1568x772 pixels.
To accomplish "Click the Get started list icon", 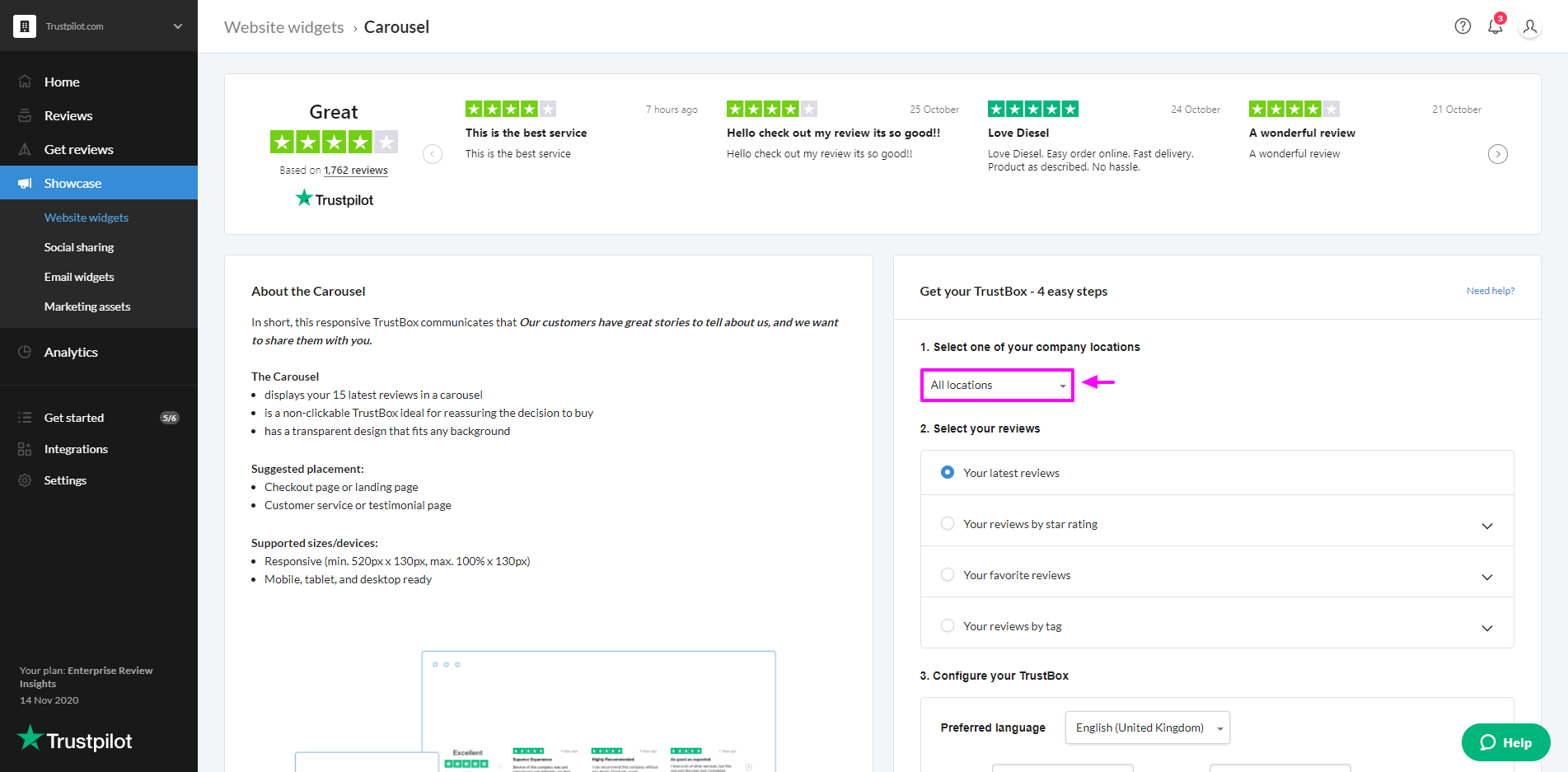I will [x=25, y=418].
